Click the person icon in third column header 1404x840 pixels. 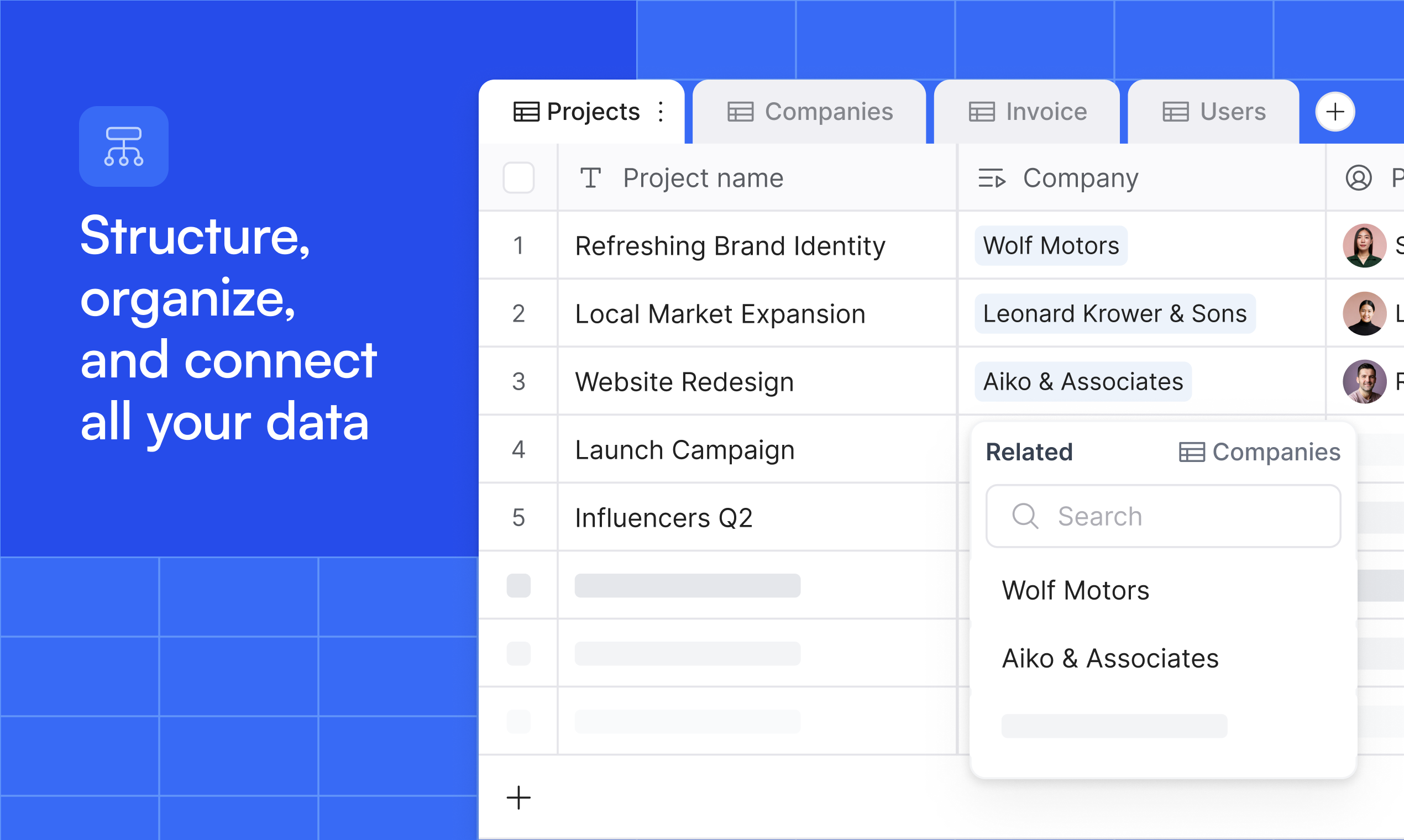(1358, 178)
